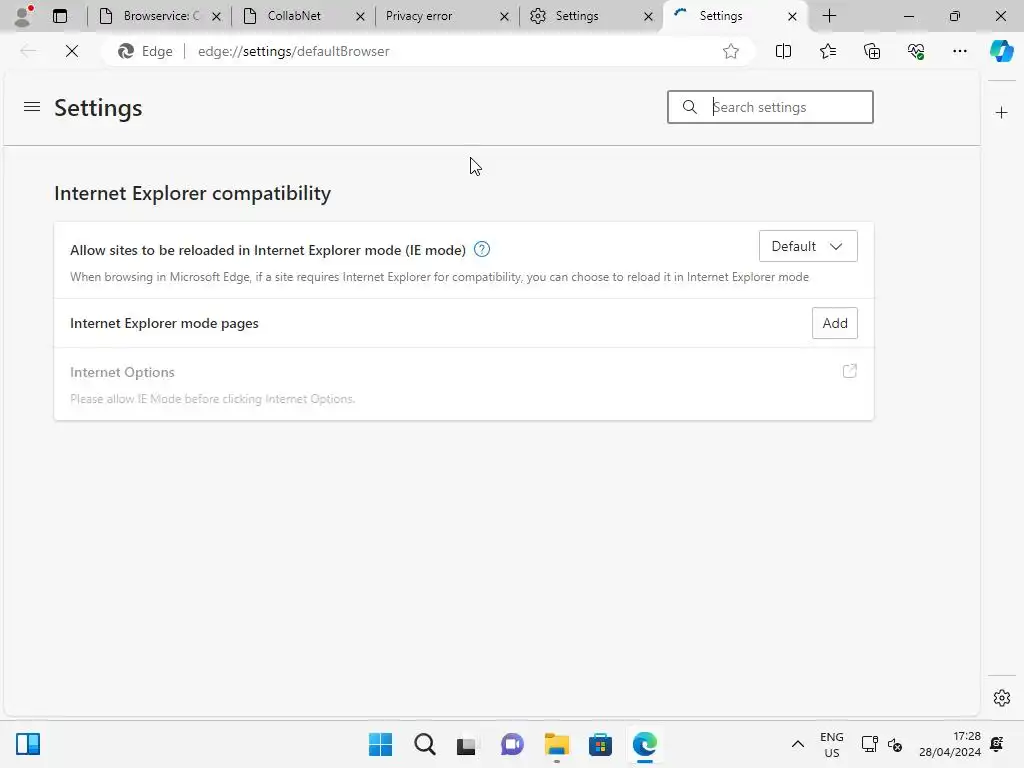This screenshot has width=1024, height=768.
Task: Open Browser essentials heart icon
Action: 916,51
